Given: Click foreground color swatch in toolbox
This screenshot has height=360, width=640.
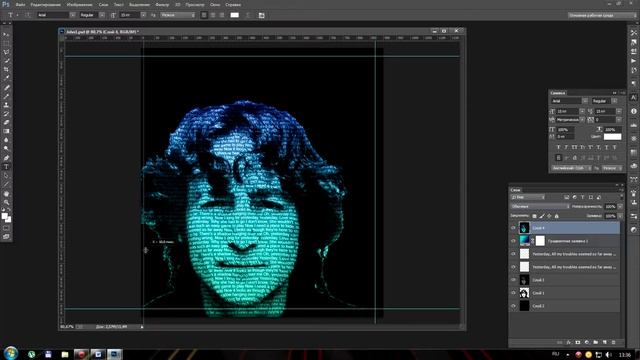Looking at the screenshot, I should [4, 216].
